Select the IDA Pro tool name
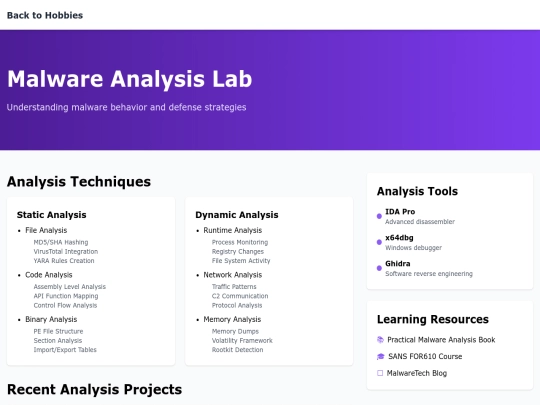Screen dimensions: 540x405 click(400, 212)
